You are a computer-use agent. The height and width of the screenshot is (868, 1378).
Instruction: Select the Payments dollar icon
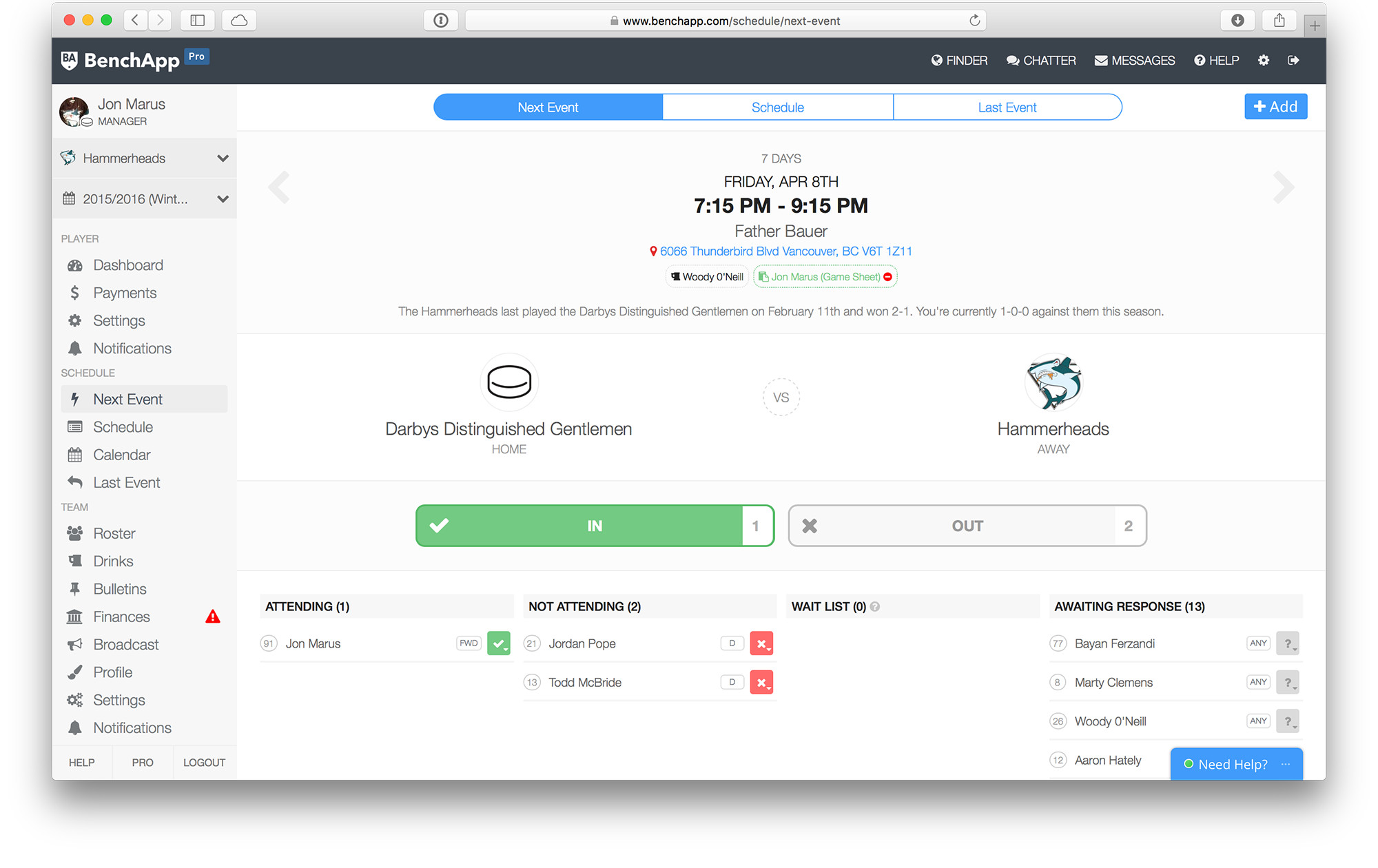pos(76,292)
